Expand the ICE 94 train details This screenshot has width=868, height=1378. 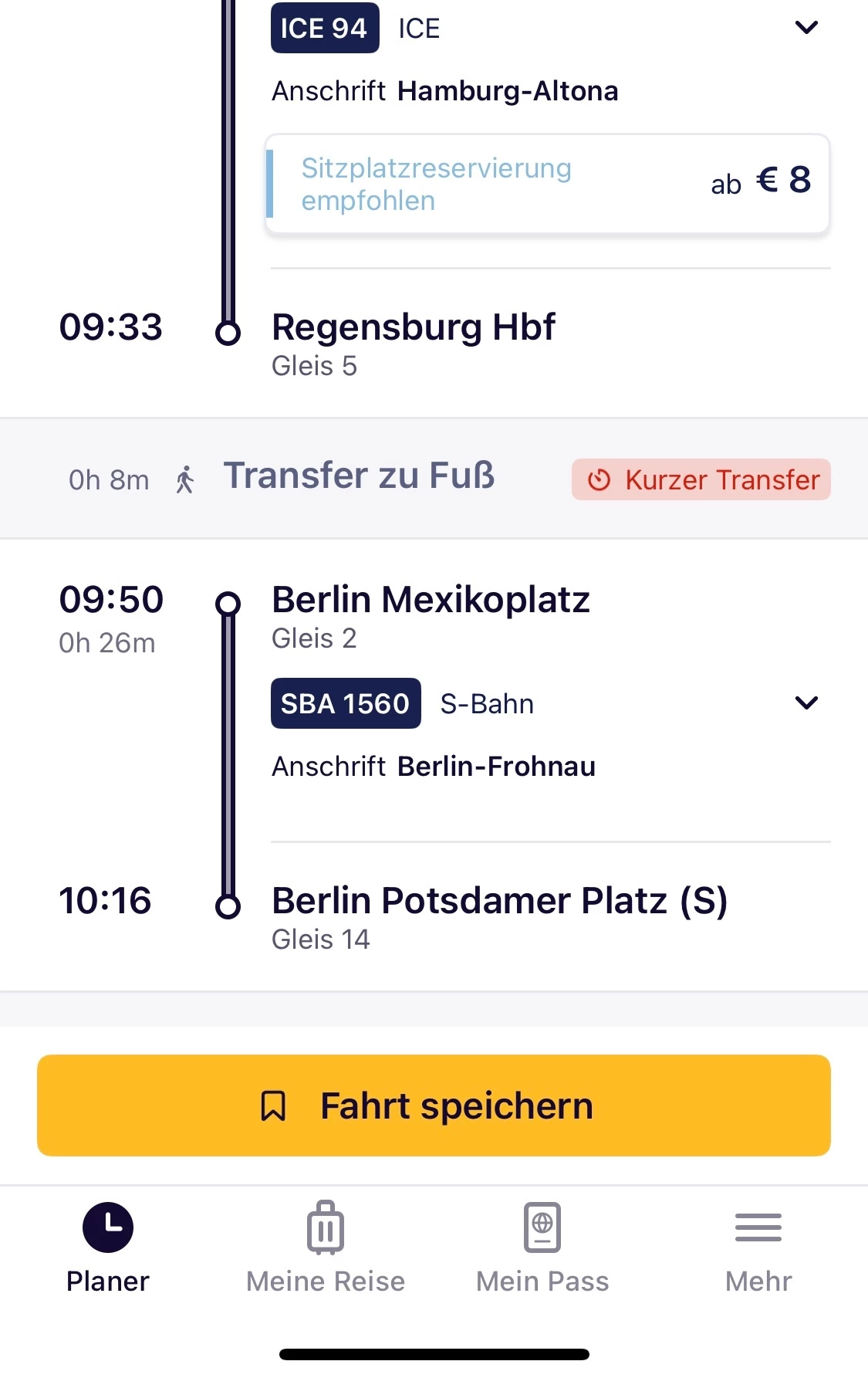(806, 28)
